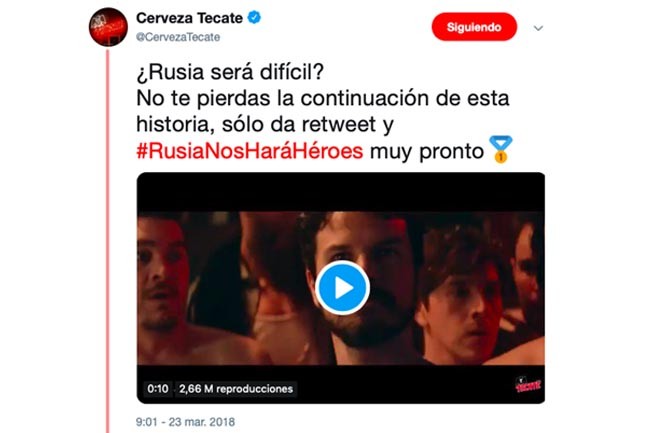This screenshot has height=433, width=650.
Task: Click the blue verified badge
Action: tap(254, 17)
